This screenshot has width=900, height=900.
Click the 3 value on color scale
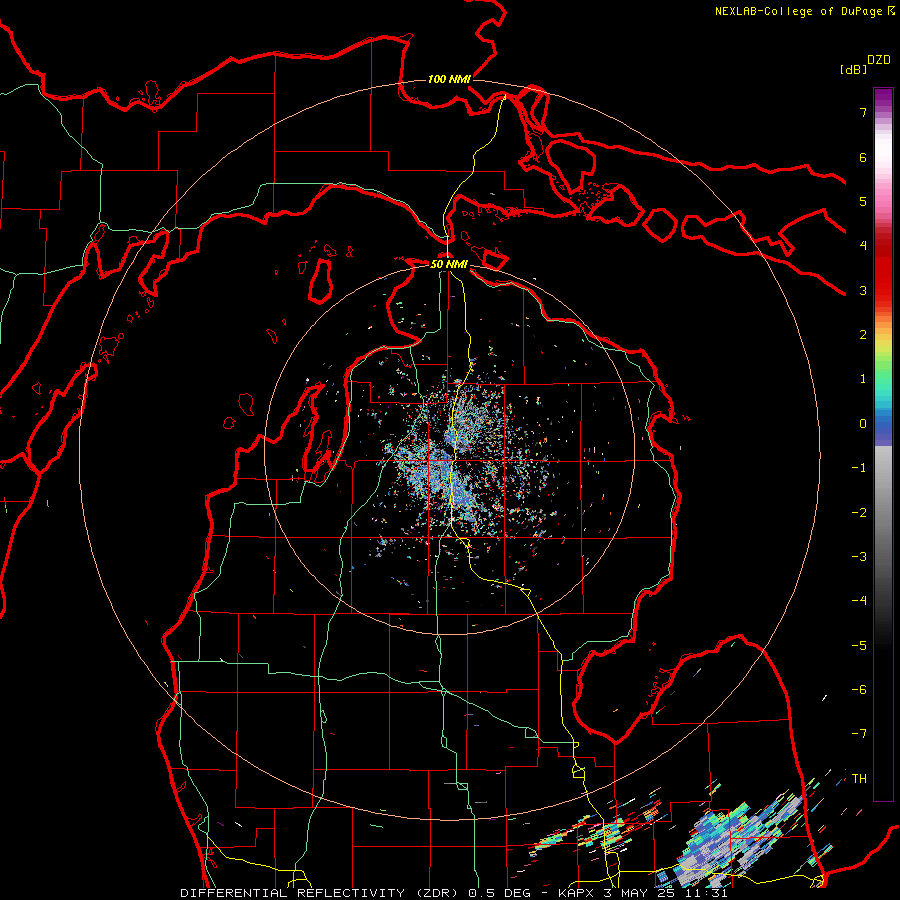pyautogui.click(x=863, y=290)
